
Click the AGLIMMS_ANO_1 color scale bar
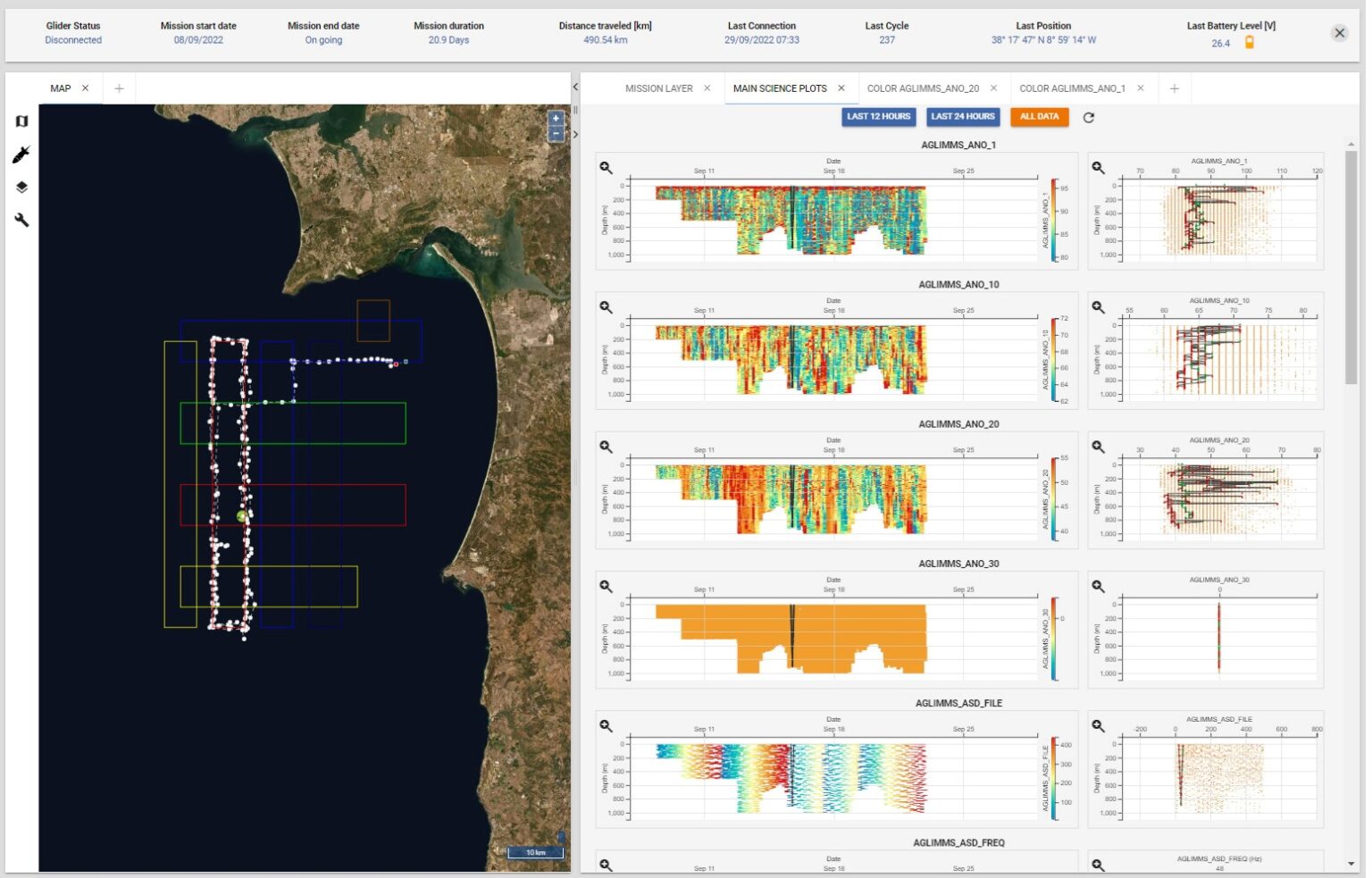pyautogui.click(x=1054, y=220)
